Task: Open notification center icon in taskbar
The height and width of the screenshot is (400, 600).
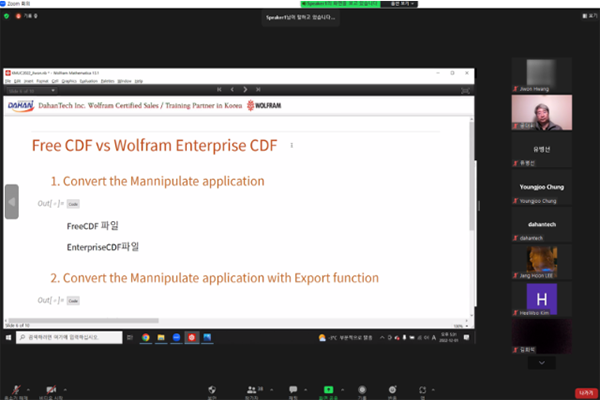Action: 466,337
